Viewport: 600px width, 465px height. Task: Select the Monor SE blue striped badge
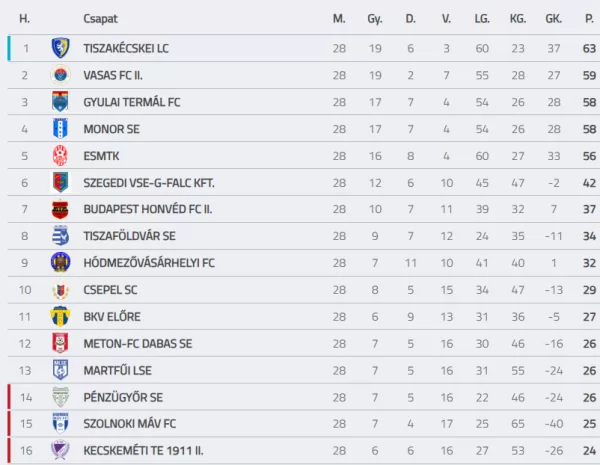tap(60, 129)
